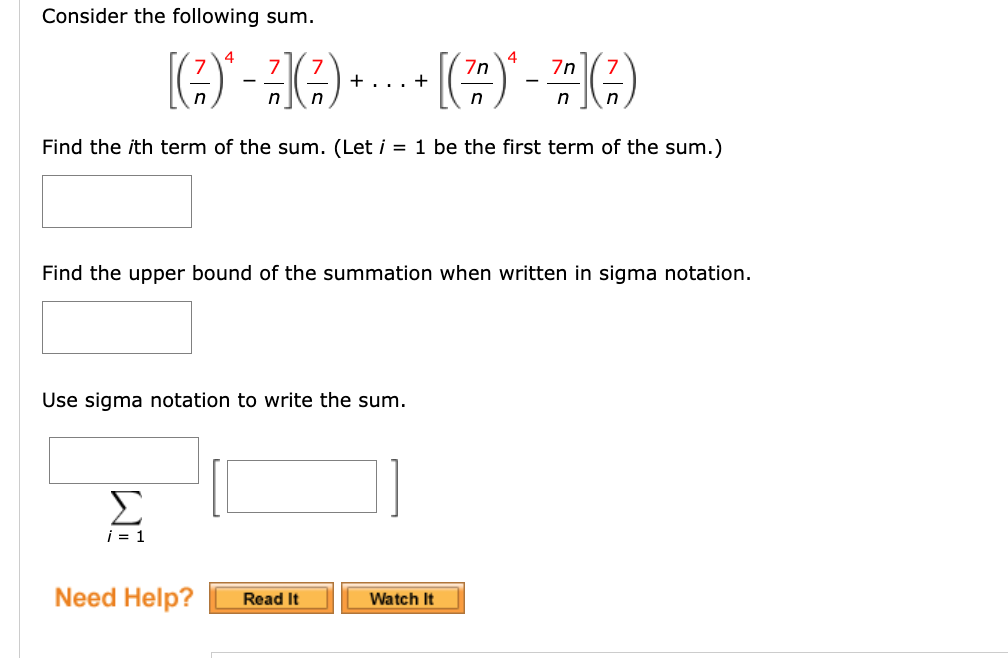1008x658 pixels.
Task: Click the Read It help button
Action: [270, 598]
